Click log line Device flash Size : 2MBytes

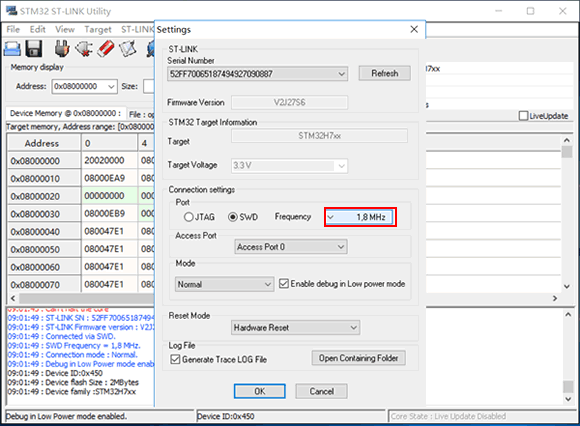pos(73,382)
